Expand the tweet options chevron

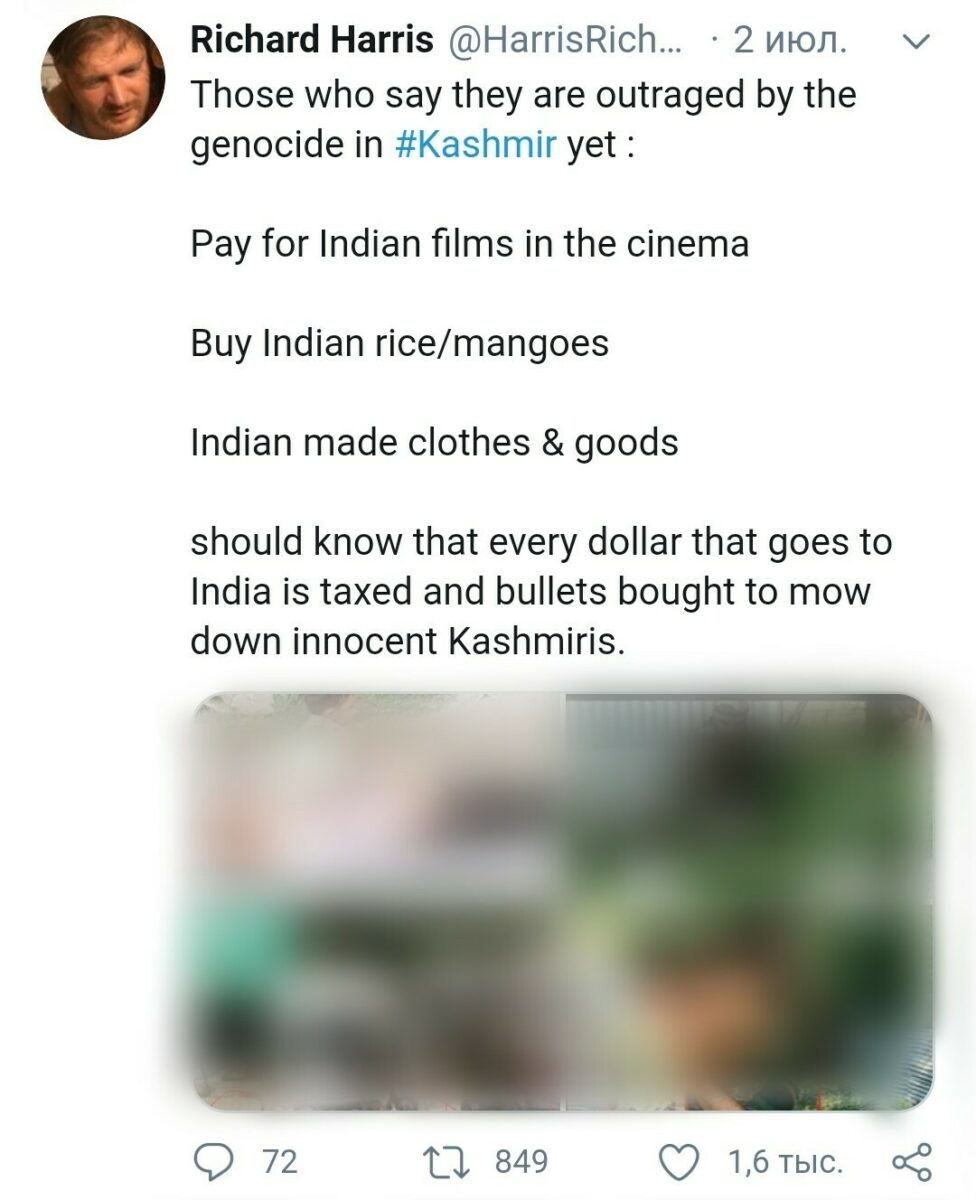pyautogui.click(x=916, y=42)
